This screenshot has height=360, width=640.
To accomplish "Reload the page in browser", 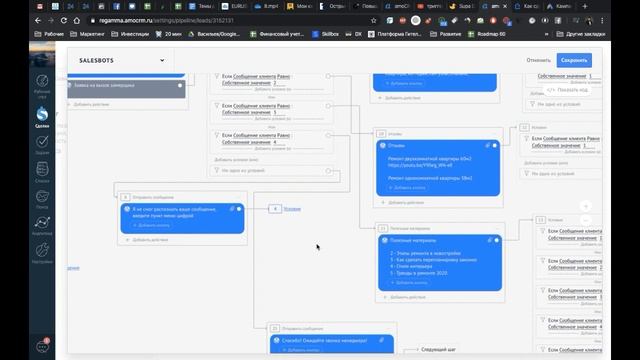I will pyautogui.click(x=64, y=20).
